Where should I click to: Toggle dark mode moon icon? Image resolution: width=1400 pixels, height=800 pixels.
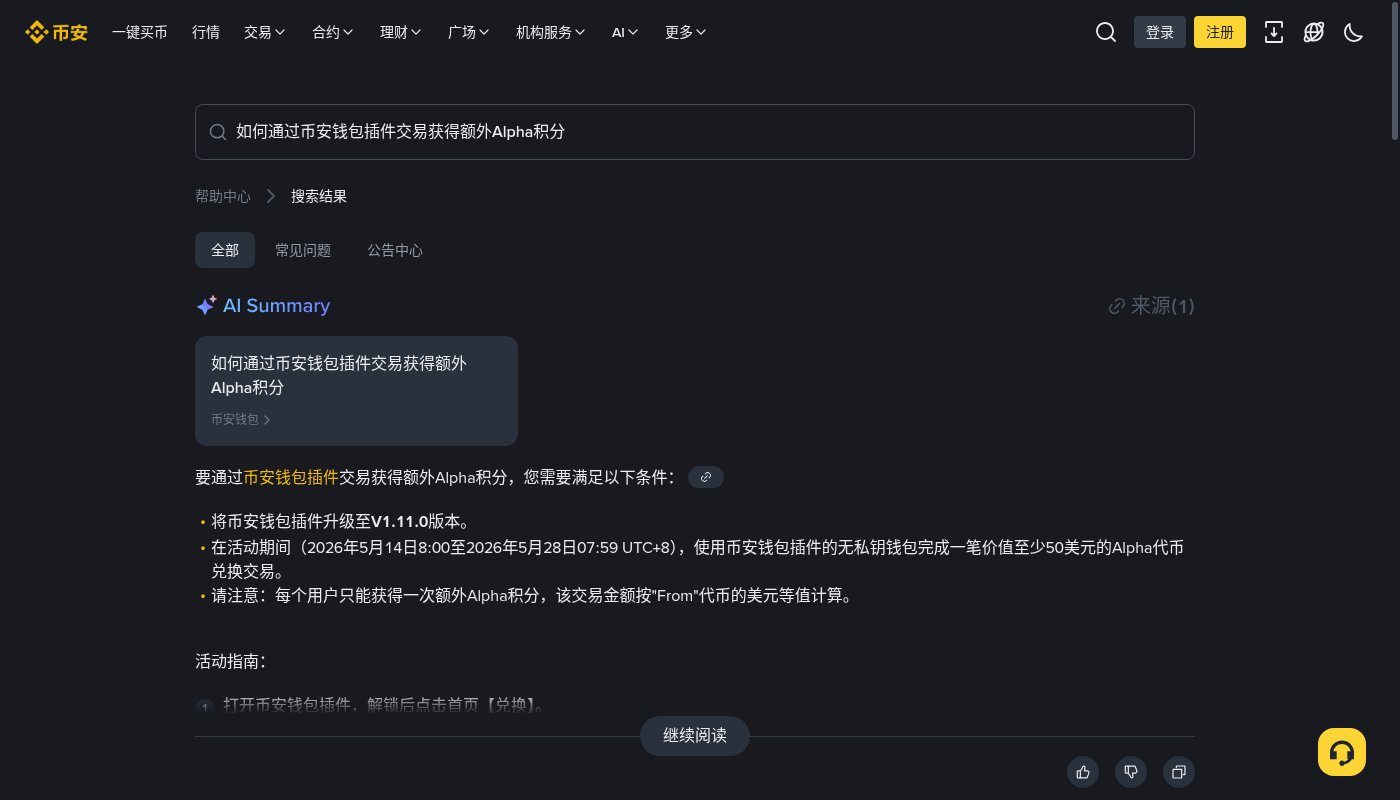tap(1354, 32)
